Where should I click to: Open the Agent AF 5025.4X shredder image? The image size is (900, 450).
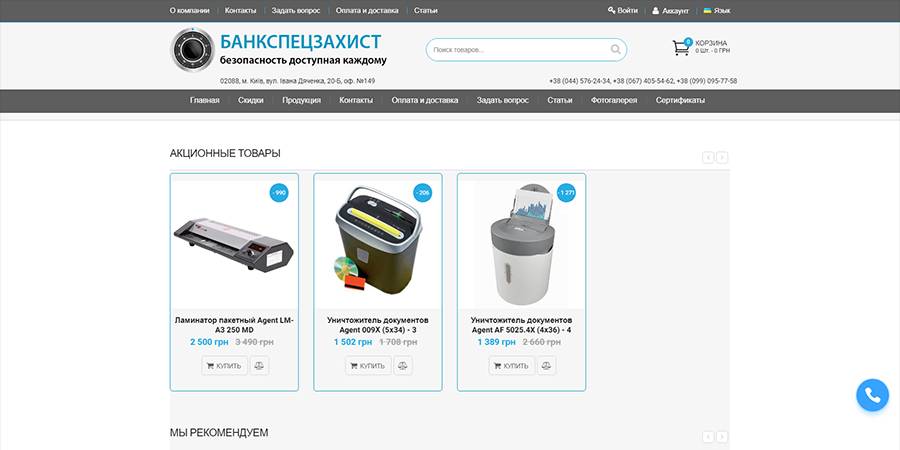[x=521, y=245]
